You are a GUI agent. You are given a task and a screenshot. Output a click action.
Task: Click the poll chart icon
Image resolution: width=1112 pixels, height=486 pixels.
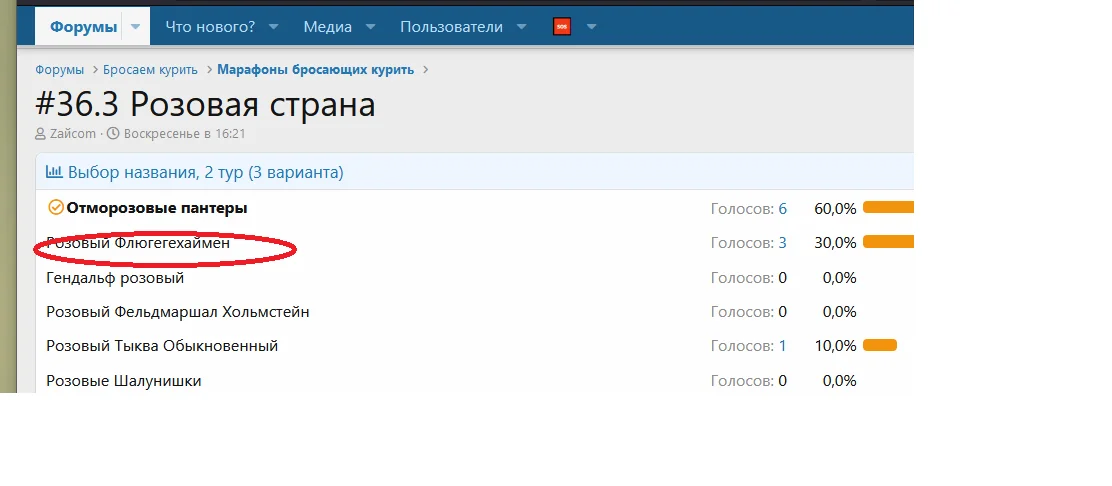[54, 172]
